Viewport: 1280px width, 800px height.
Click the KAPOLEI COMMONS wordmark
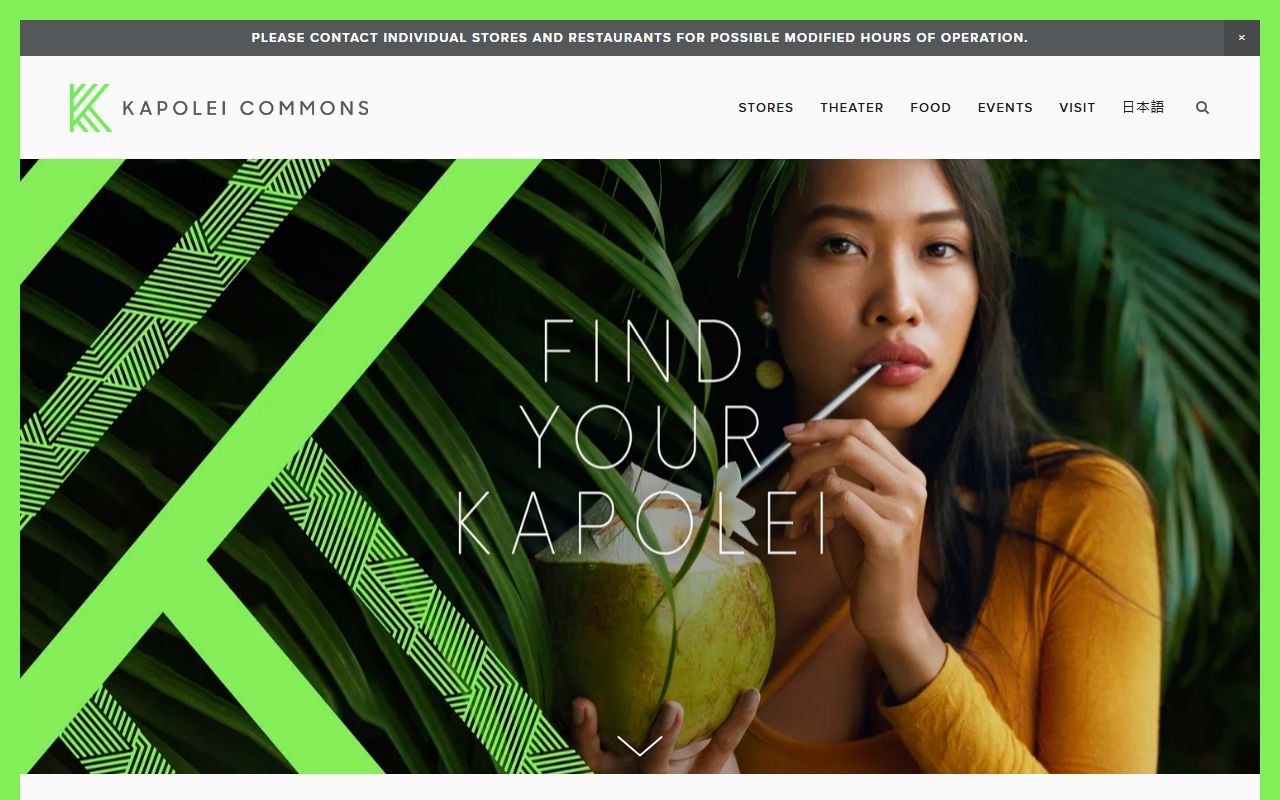coord(246,108)
